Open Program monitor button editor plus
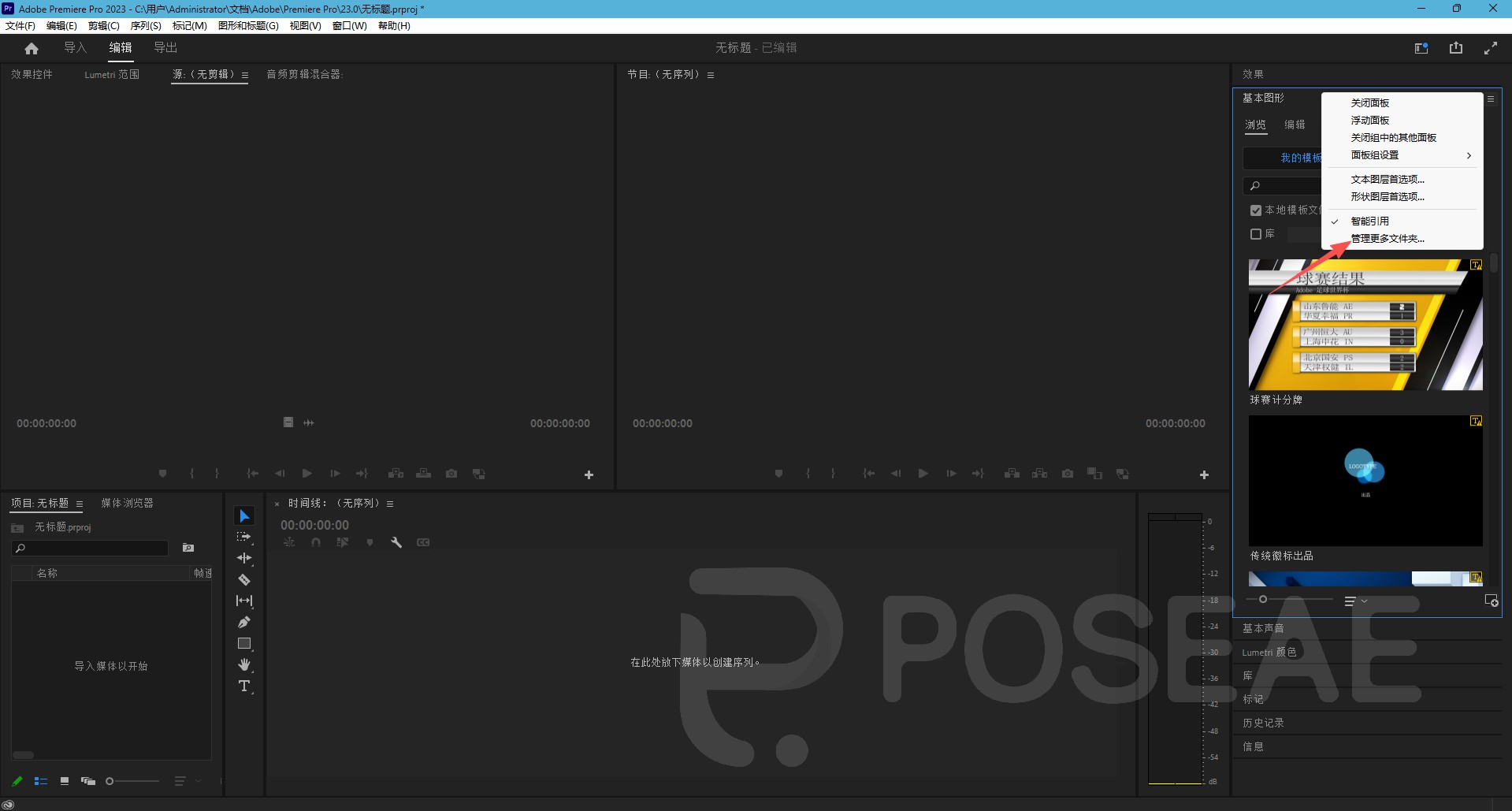1512x811 pixels. (1204, 474)
